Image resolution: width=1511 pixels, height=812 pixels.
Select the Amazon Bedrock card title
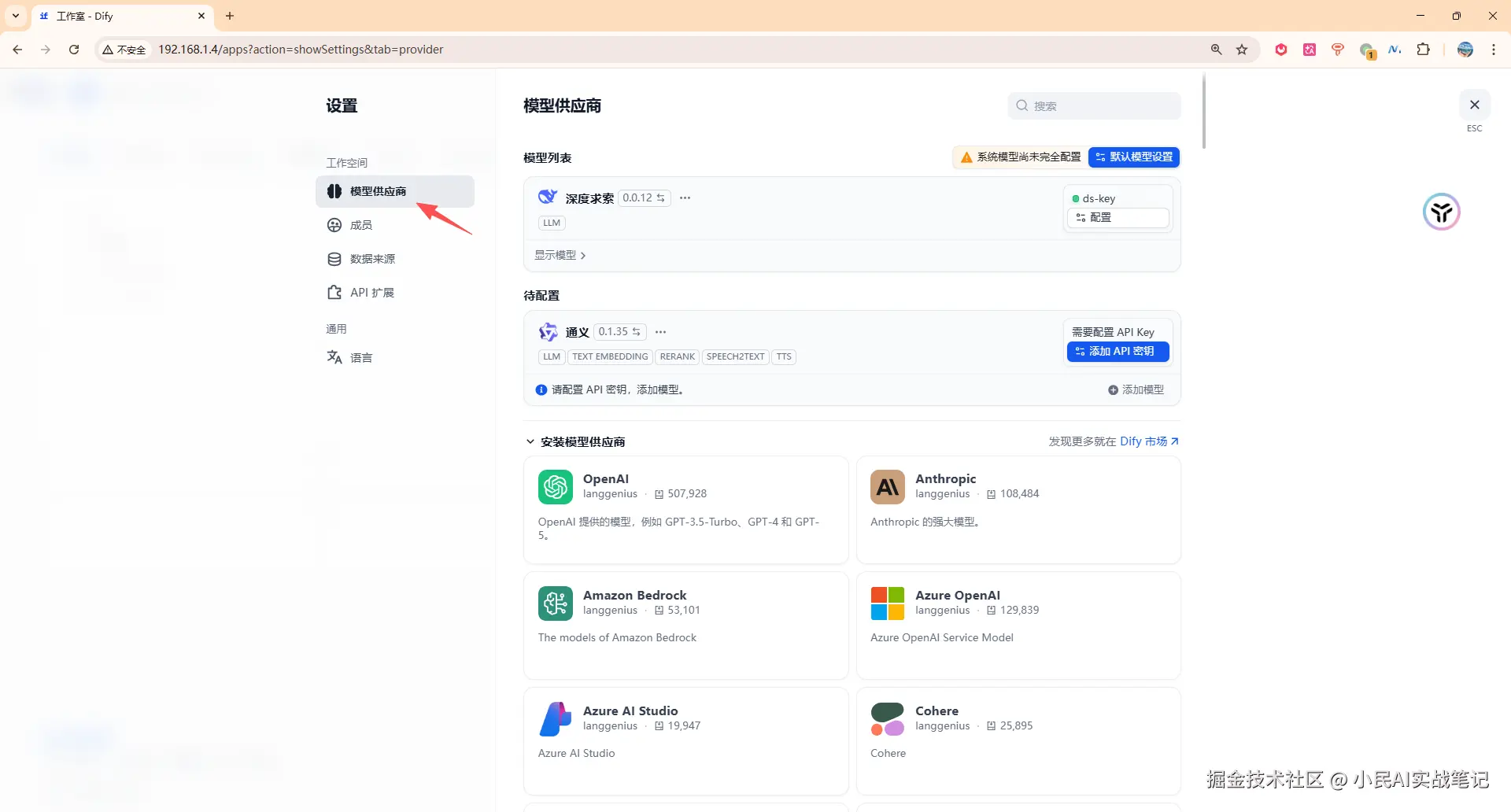click(635, 596)
